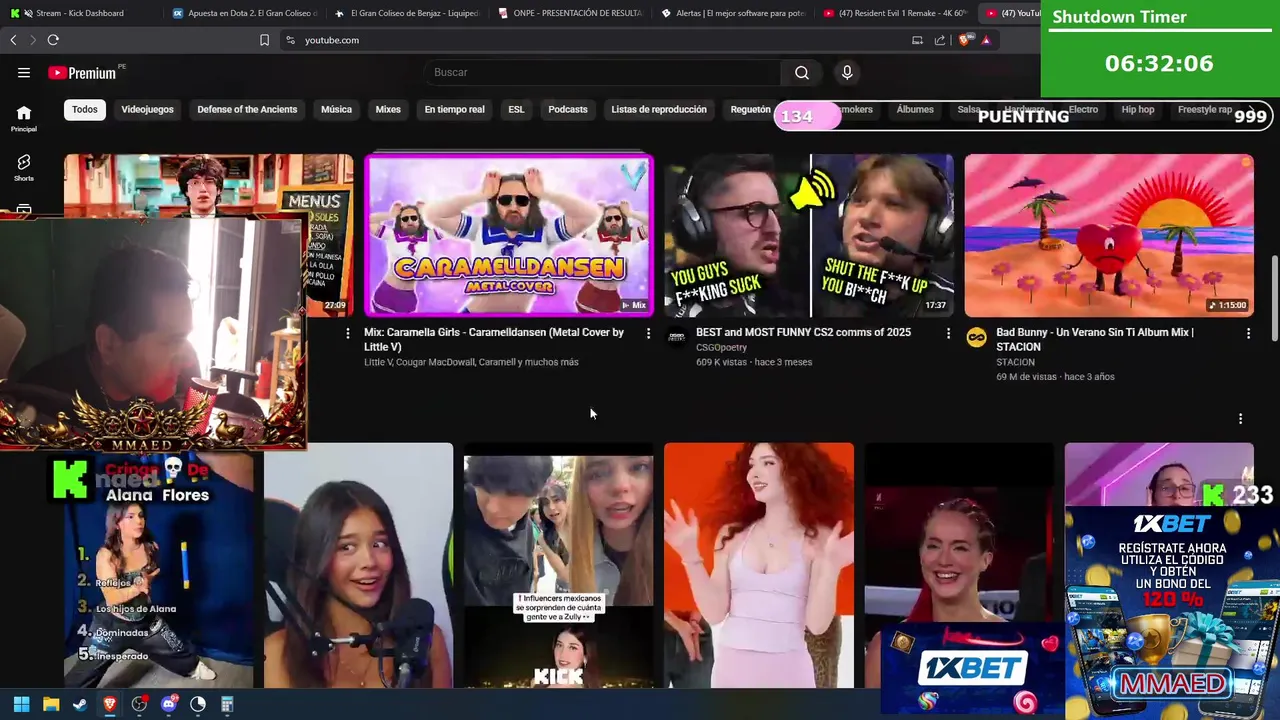Image resolution: width=1280 pixels, height=720 pixels.
Task: Bookmark this page with bookmark icon
Action: coord(264,40)
